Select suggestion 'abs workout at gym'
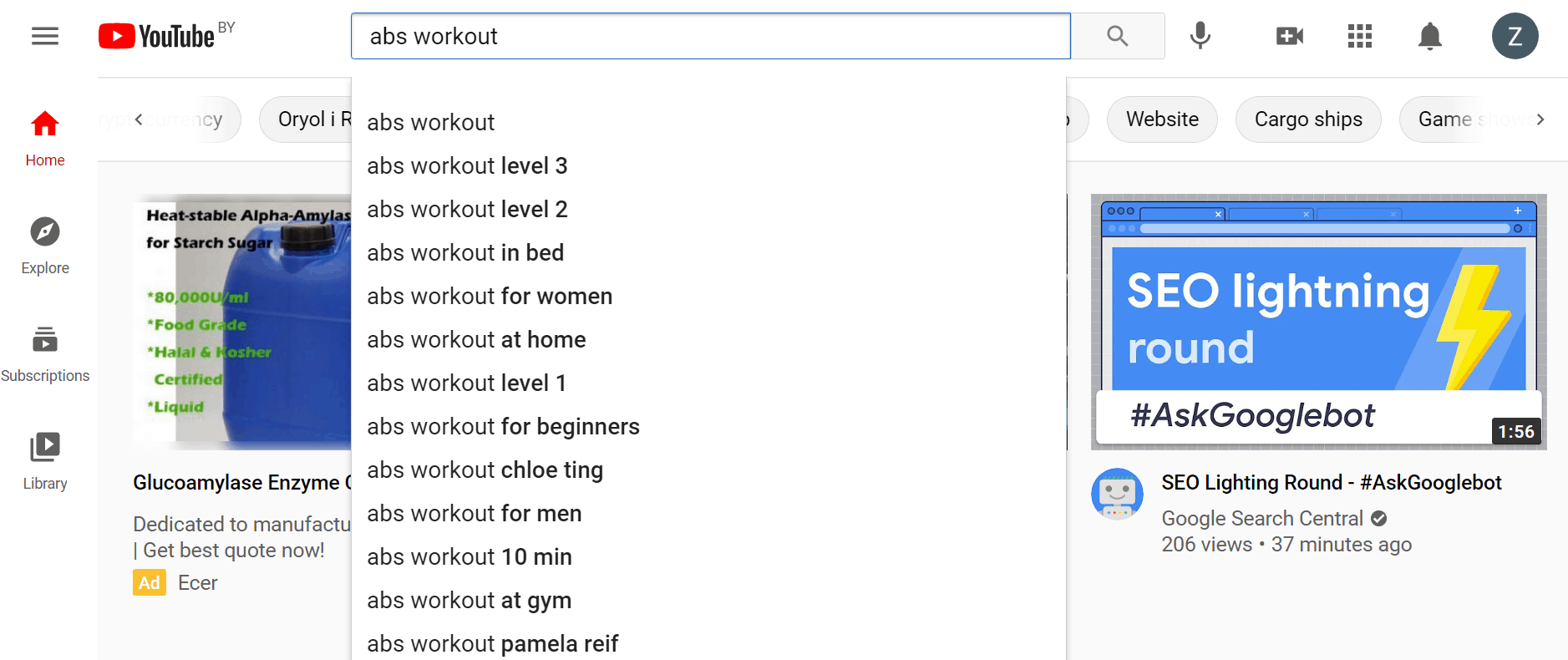Image resolution: width=1568 pixels, height=660 pixels. click(x=708, y=600)
